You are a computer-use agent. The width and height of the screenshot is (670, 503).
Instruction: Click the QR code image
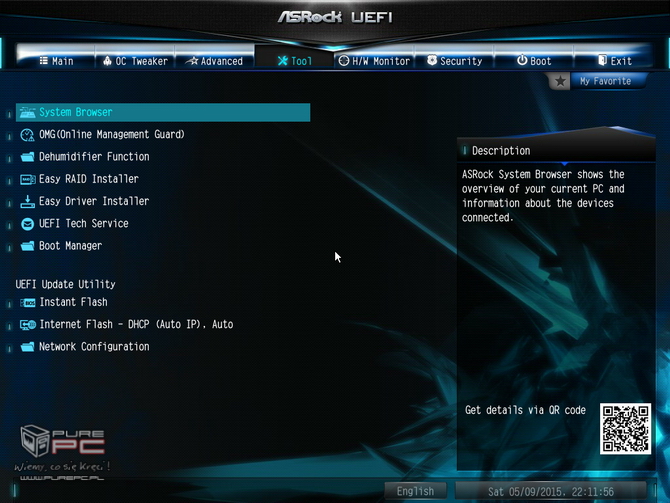point(625,429)
